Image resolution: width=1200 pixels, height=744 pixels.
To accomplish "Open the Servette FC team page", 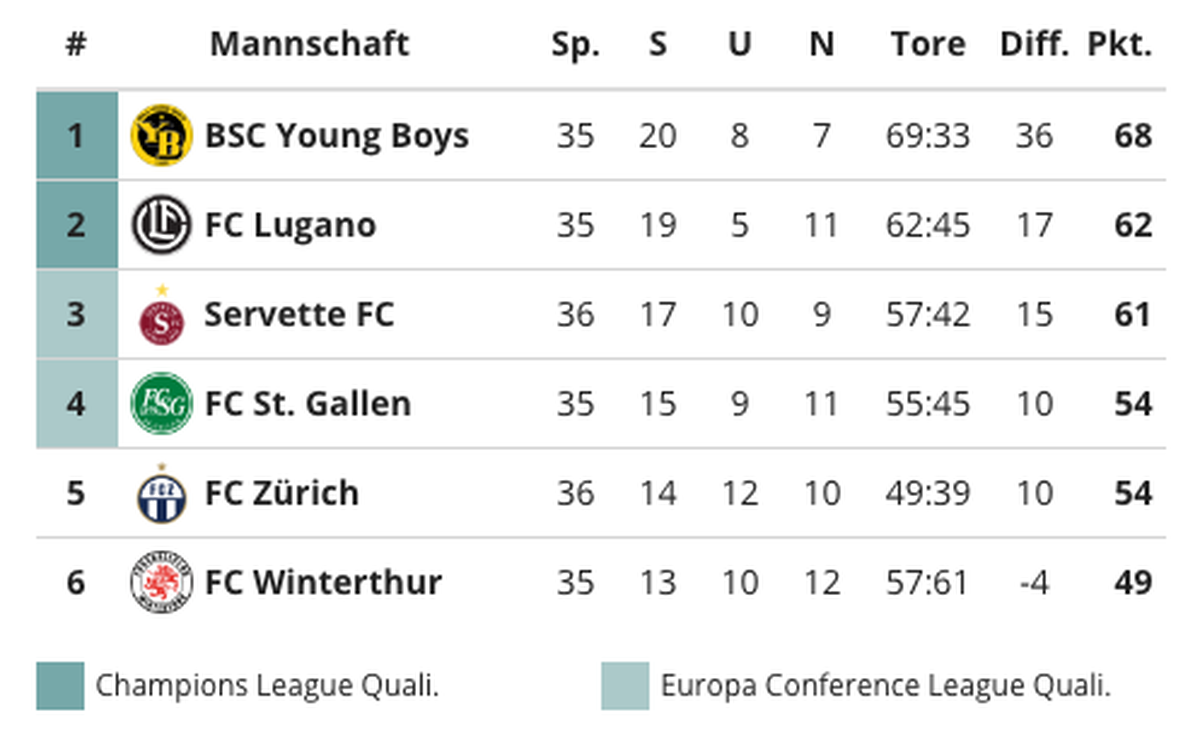I will pos(299,315).
